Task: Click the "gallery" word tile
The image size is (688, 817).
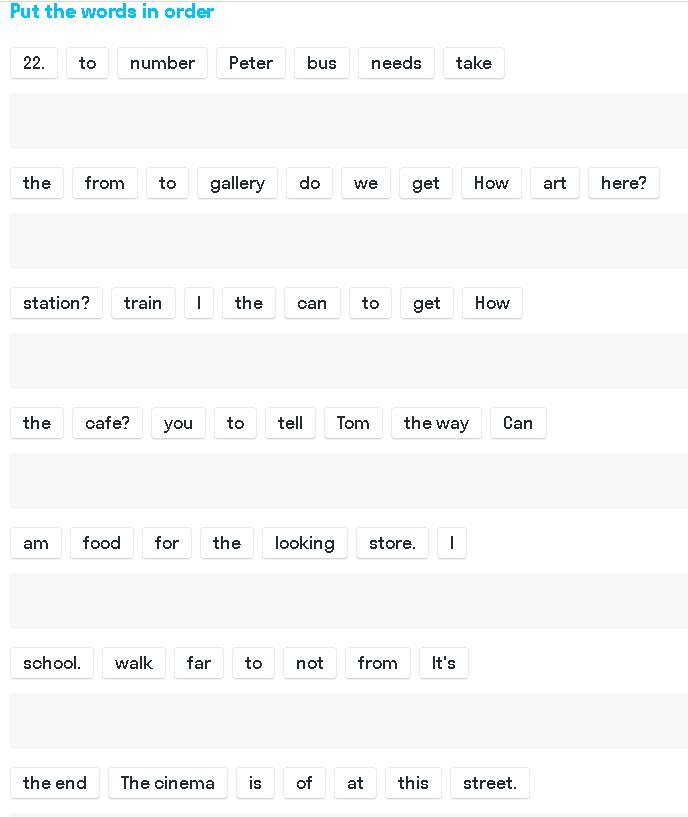Action: pos(237,183)
